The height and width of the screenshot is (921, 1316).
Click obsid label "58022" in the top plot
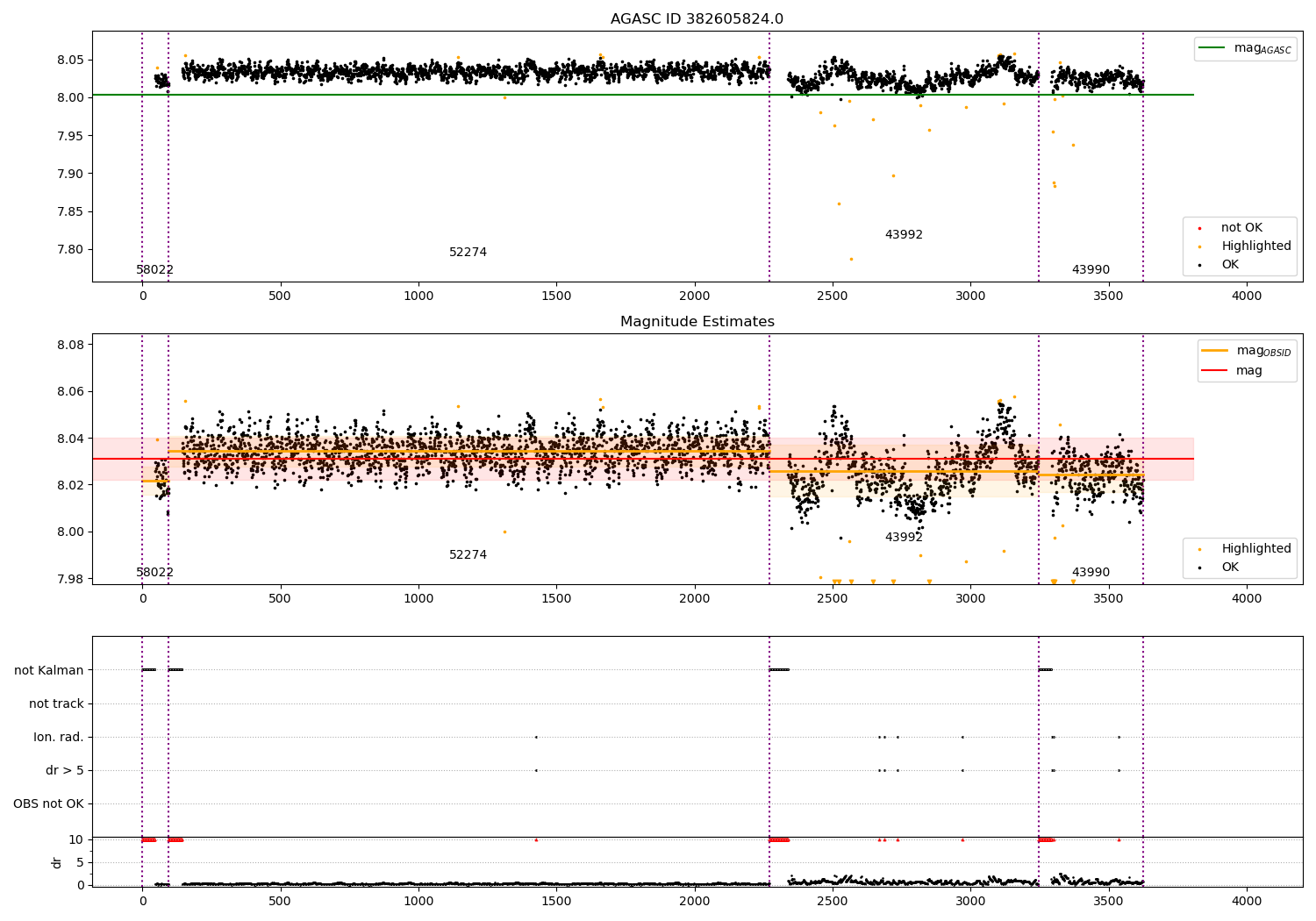click(x=154, y=270)
